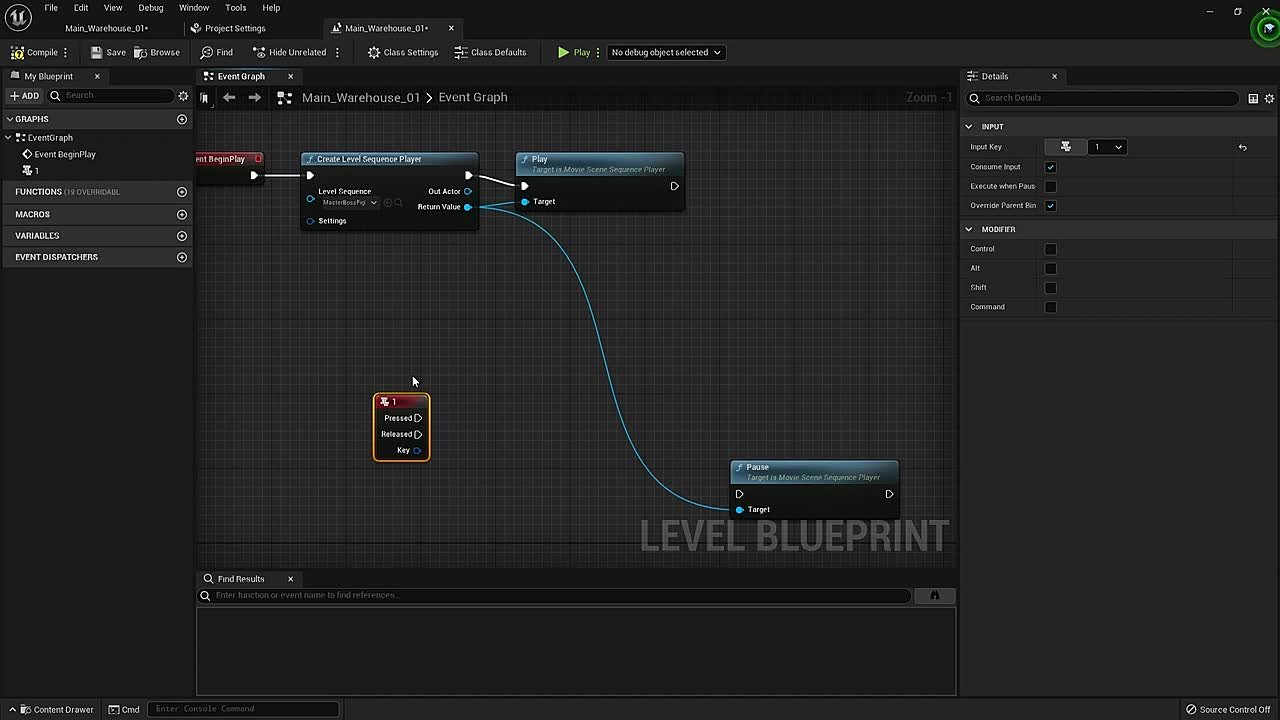The width and height of the screenshot is (1280, 720).
Task: Add a new variable with plus icon
Action: point(182,236)
